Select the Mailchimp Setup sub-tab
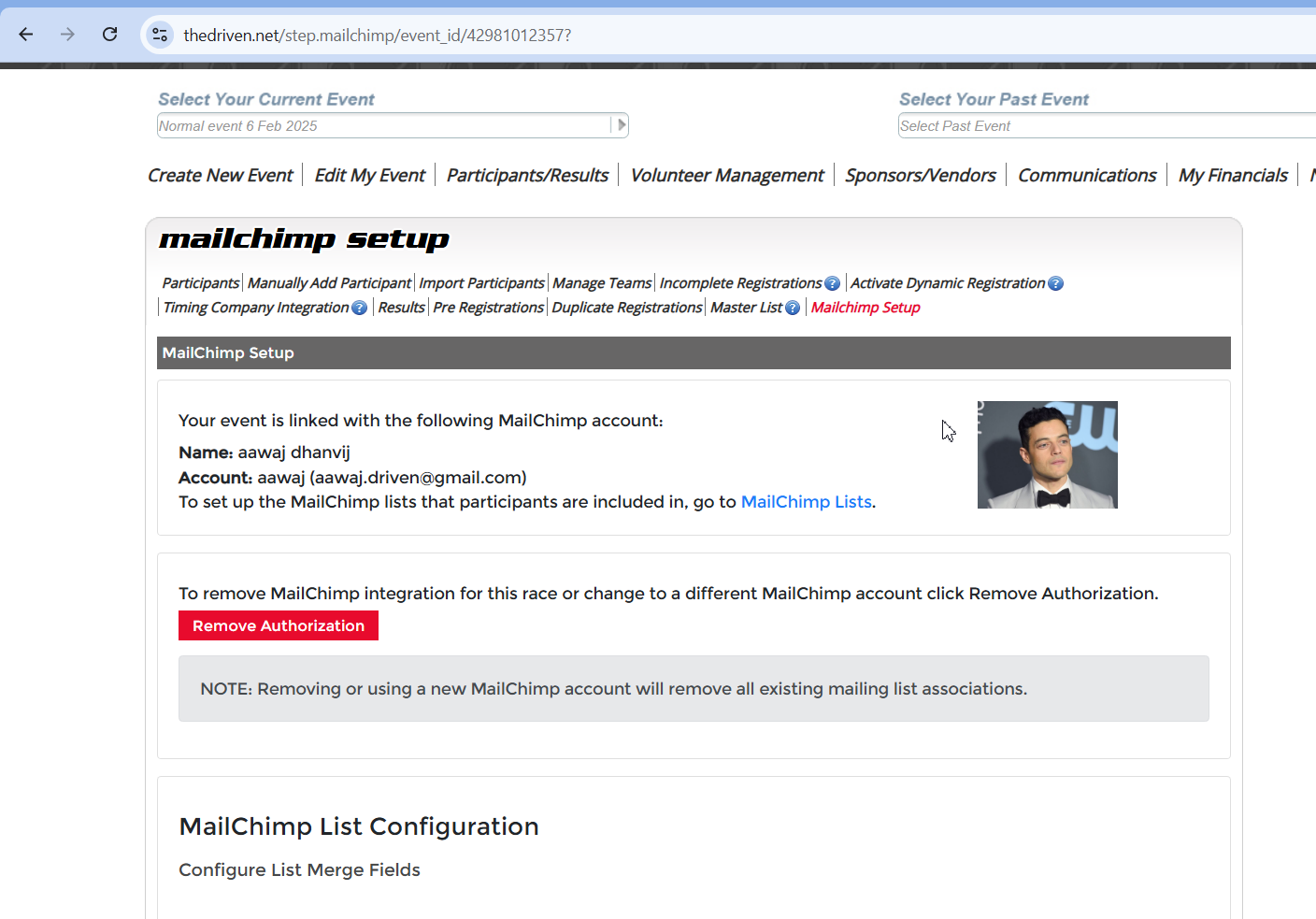1316x919 pixels. [x=865, y=308]
